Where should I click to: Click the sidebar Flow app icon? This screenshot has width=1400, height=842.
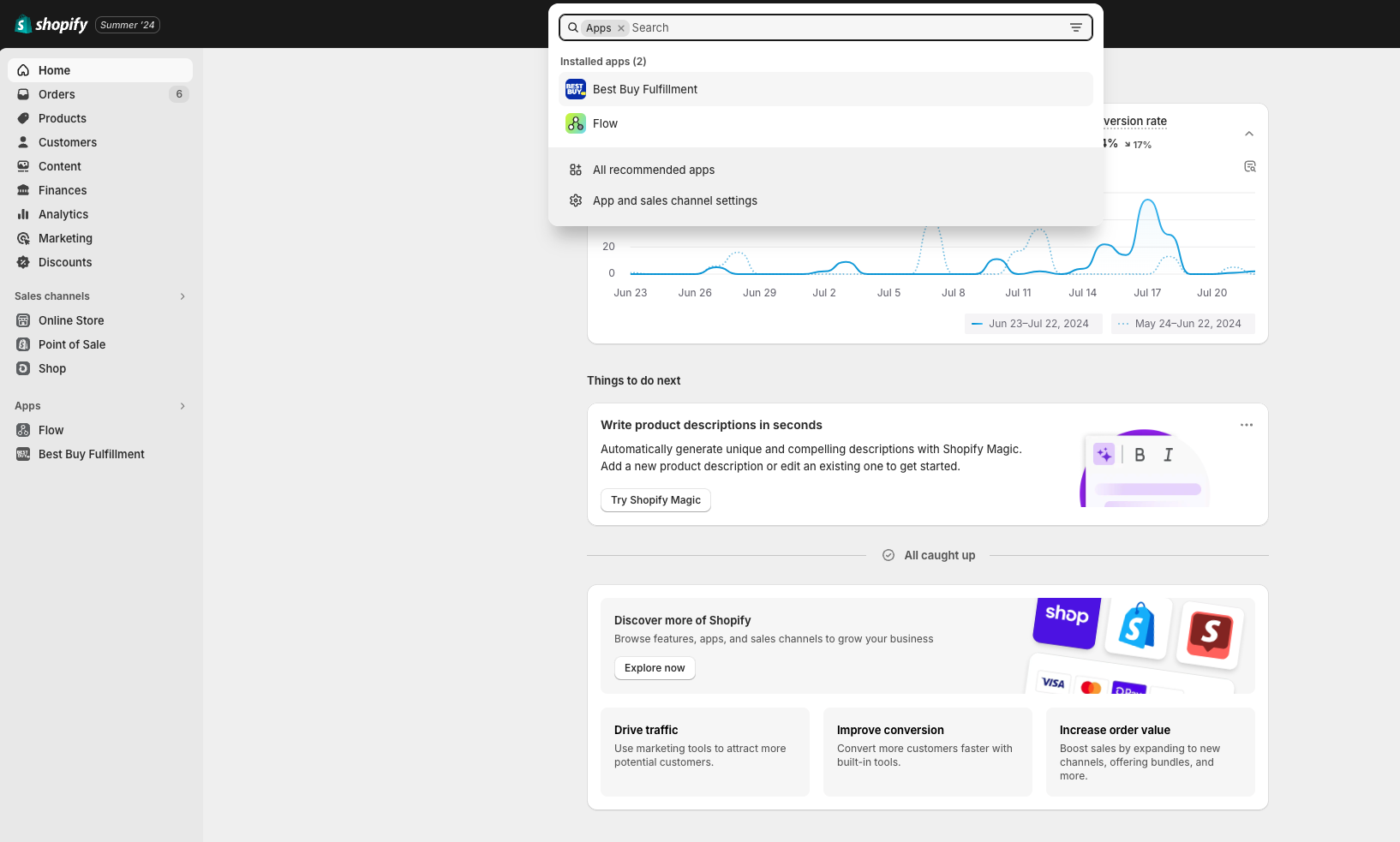tap(23, 430)
